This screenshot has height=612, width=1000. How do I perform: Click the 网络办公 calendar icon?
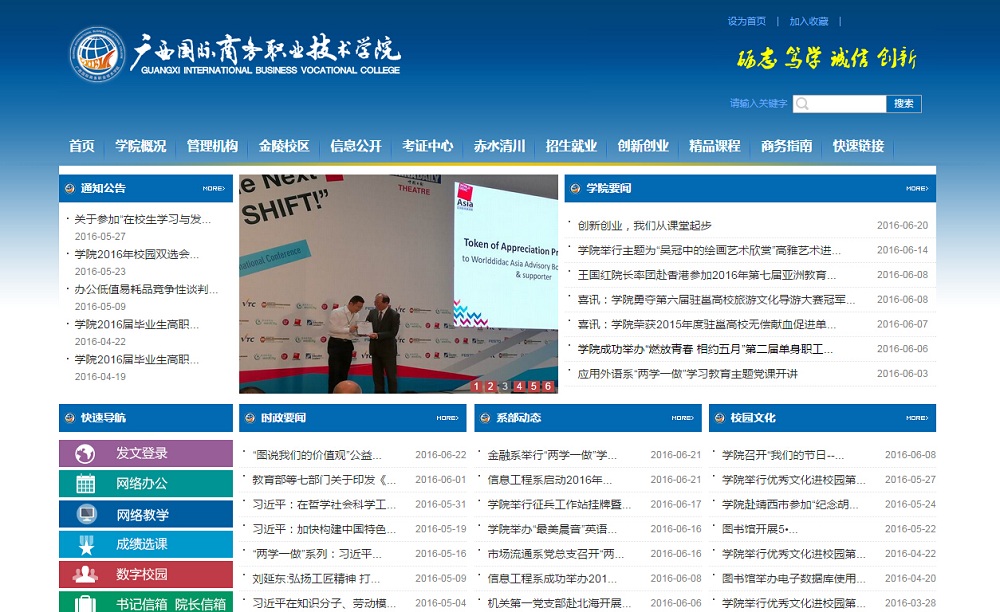85,484
